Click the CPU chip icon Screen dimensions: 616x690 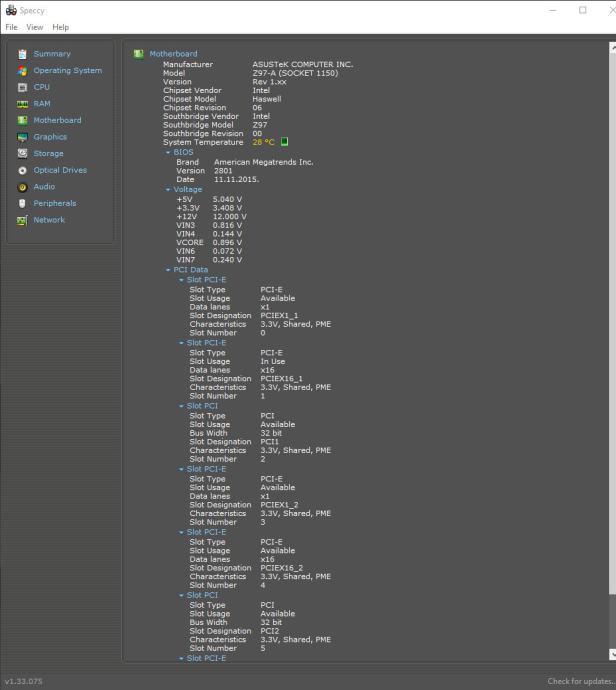(x=22, y=88)
